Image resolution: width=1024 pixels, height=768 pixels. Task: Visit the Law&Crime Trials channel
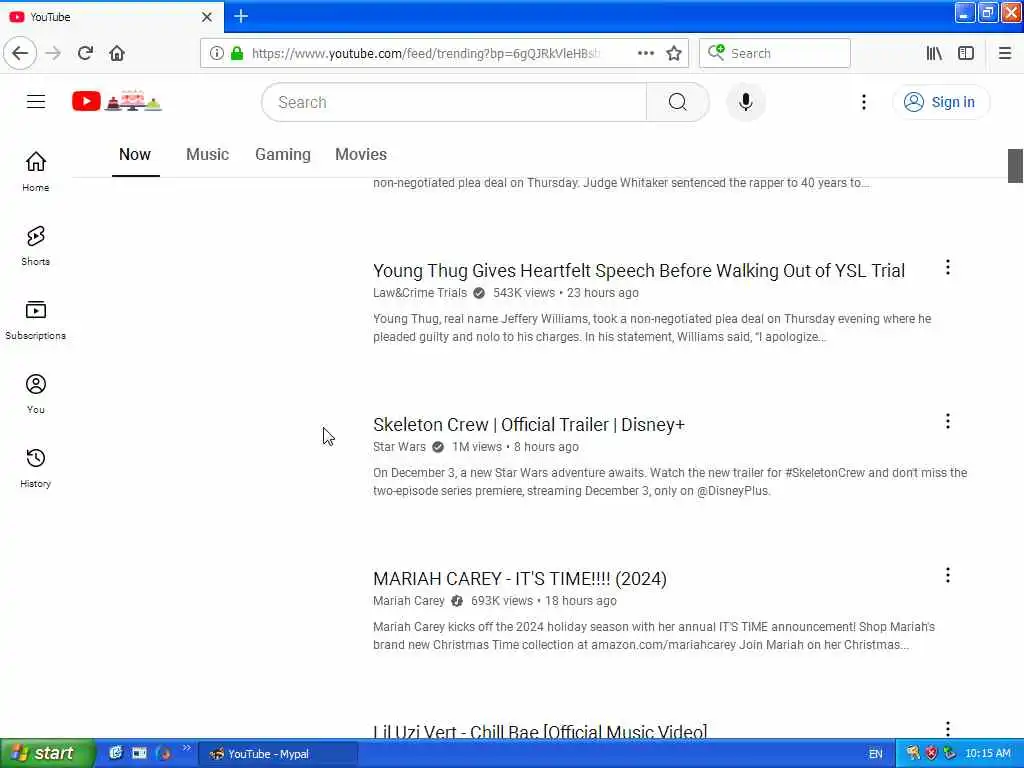coord(420,293)
